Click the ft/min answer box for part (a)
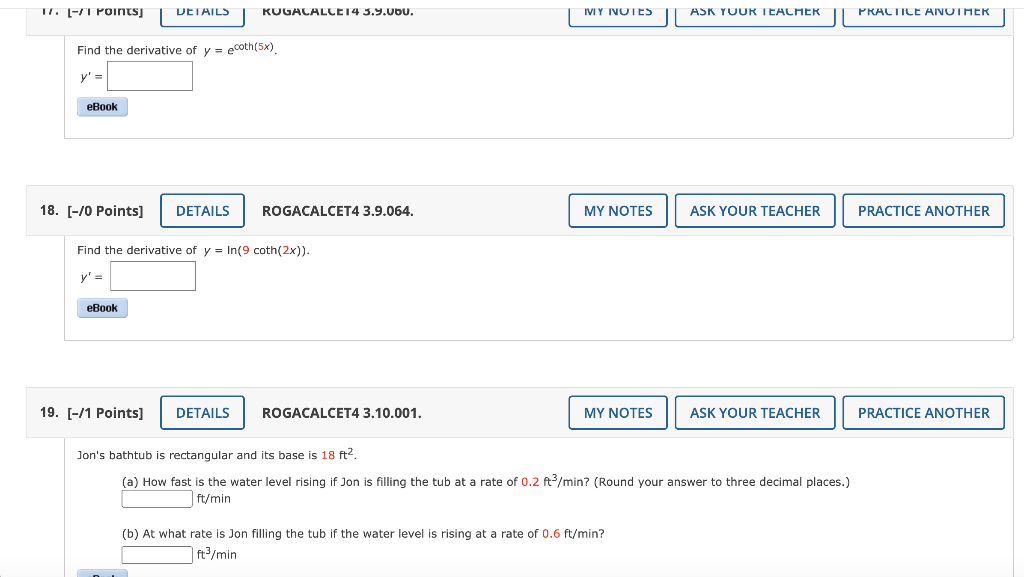This screenshot has height=577, width=1024. 157,499
